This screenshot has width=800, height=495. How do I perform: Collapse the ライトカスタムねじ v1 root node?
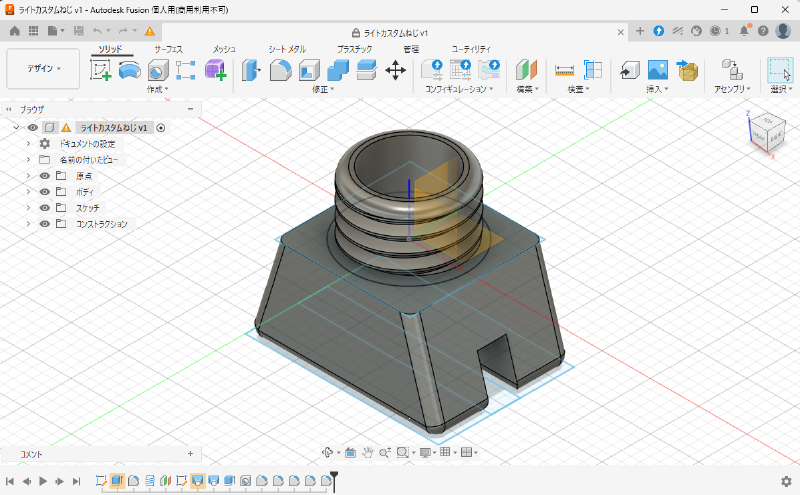tap(16, 128)
